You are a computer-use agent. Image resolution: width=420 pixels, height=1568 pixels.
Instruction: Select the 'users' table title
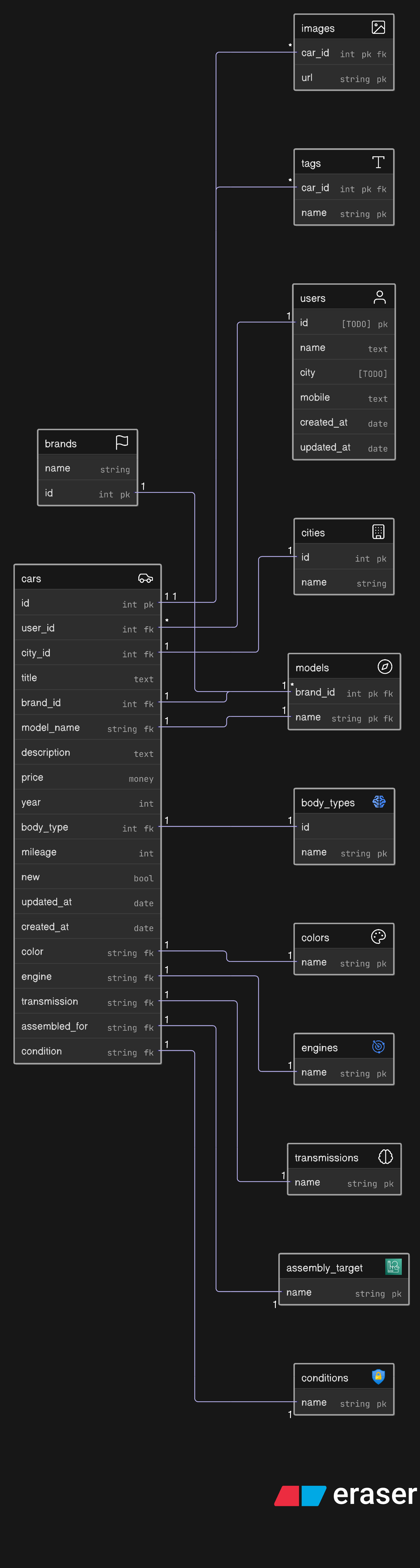click(313, 298)
